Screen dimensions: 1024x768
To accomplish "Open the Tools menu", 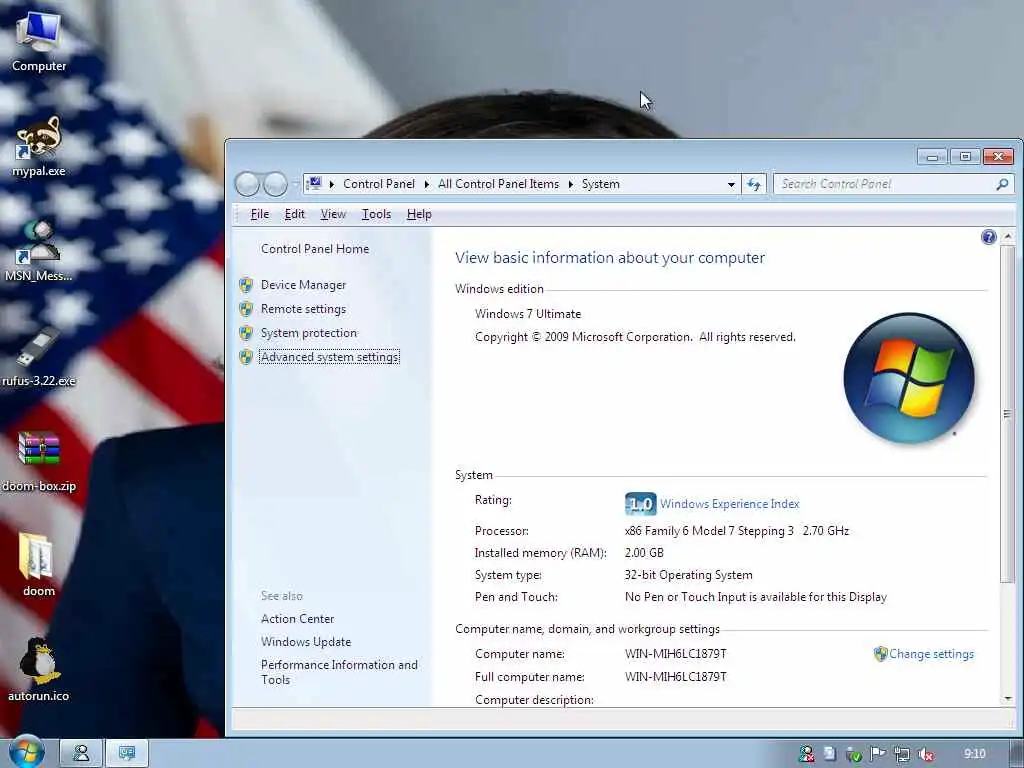I will pos(376,214).
